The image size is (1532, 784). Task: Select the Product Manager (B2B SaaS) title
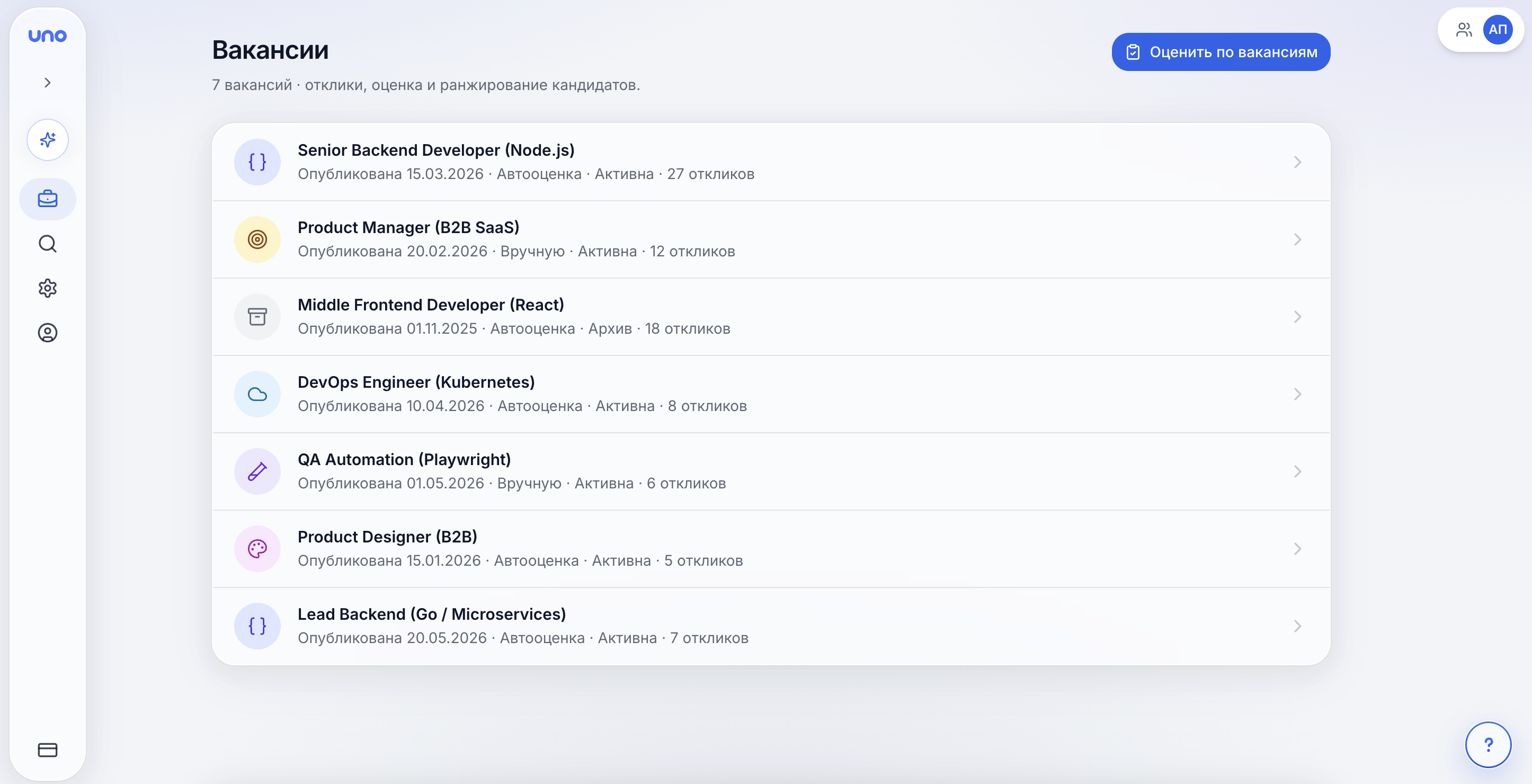408,227
